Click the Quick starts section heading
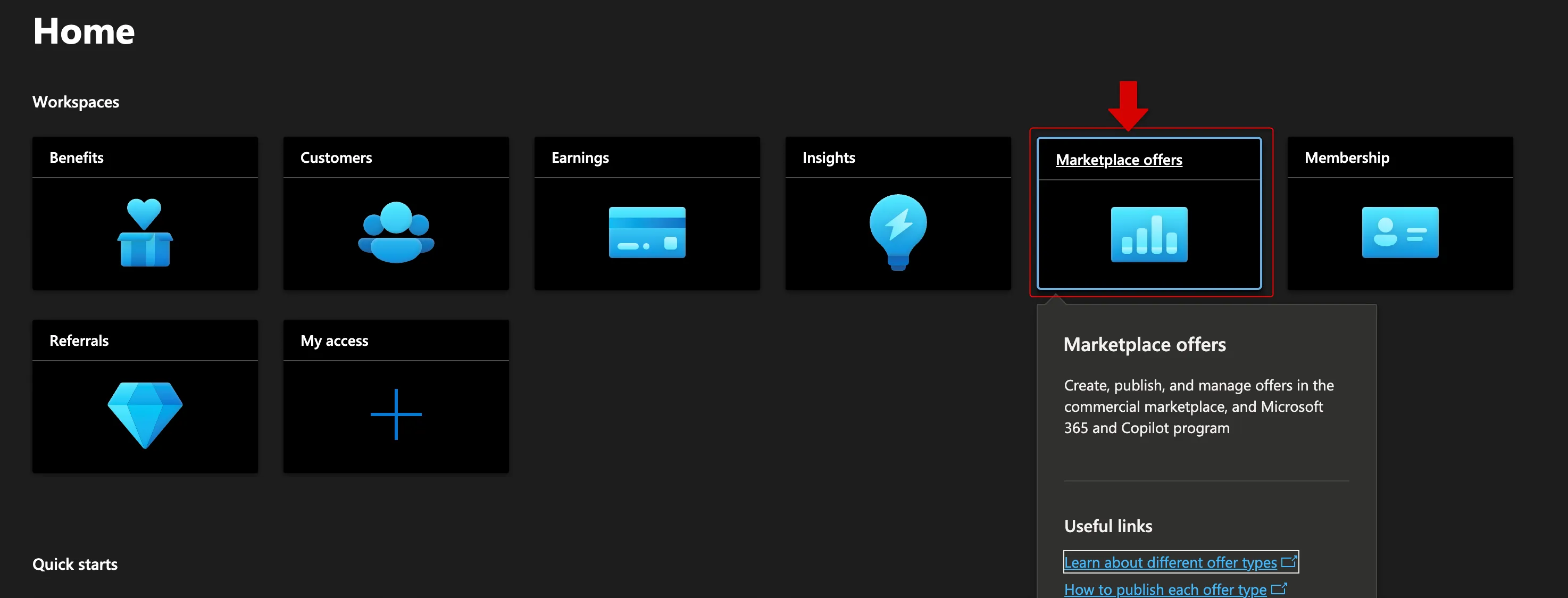This screenshot has width=1568, height=598. click(x=75, y=564)
